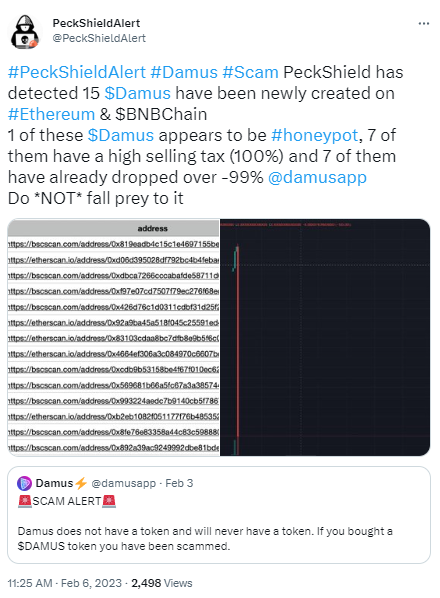Open the dark price chart image
Screen dimensions: 440x598
[325, 337]
